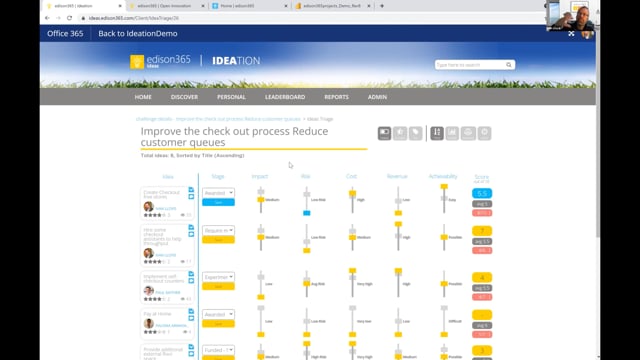Adjust Impact slider for Create Checkout free stores
The width and height of the screenshot is (640, 360).
pyautogui.click(x=261, y=200)
